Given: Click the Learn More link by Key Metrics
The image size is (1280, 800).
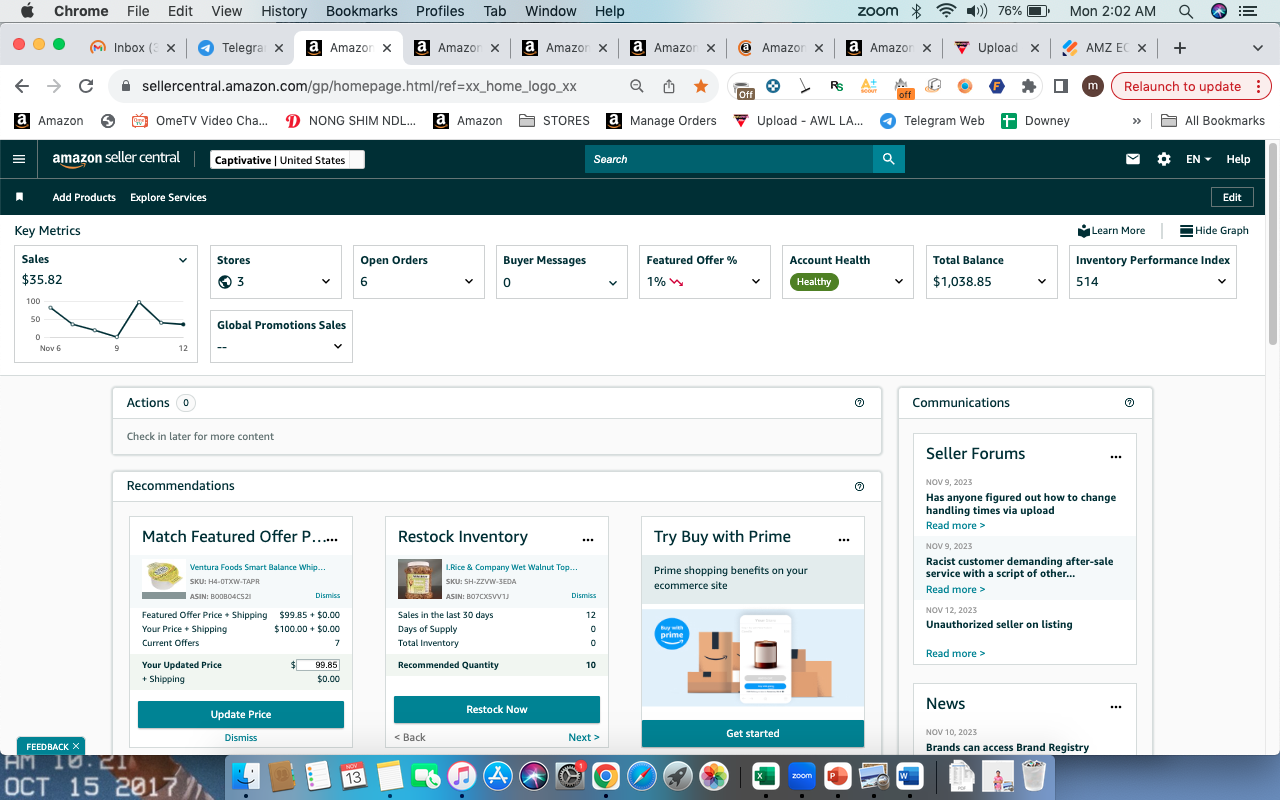Looking at the screenshot, I should pyautogui.click(x=1111, y=230).
